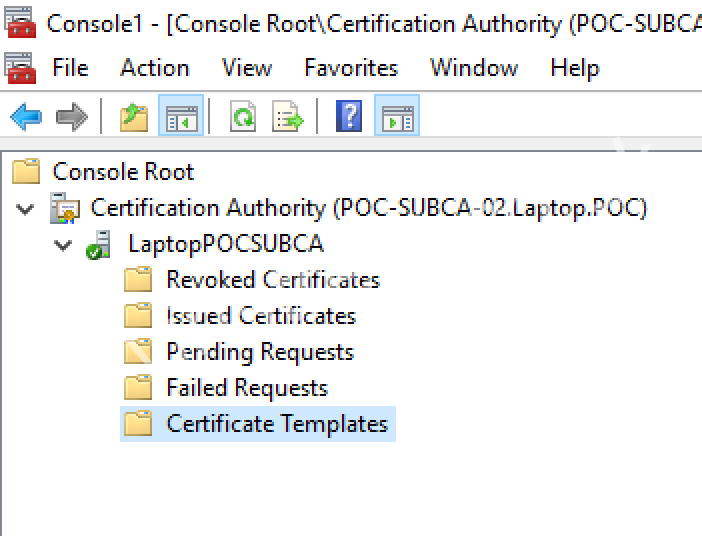This screenshot has width=702, height=536.
Task: Toggle Show/Hide Action Pane toolbar button
Action: click(397, 117)
